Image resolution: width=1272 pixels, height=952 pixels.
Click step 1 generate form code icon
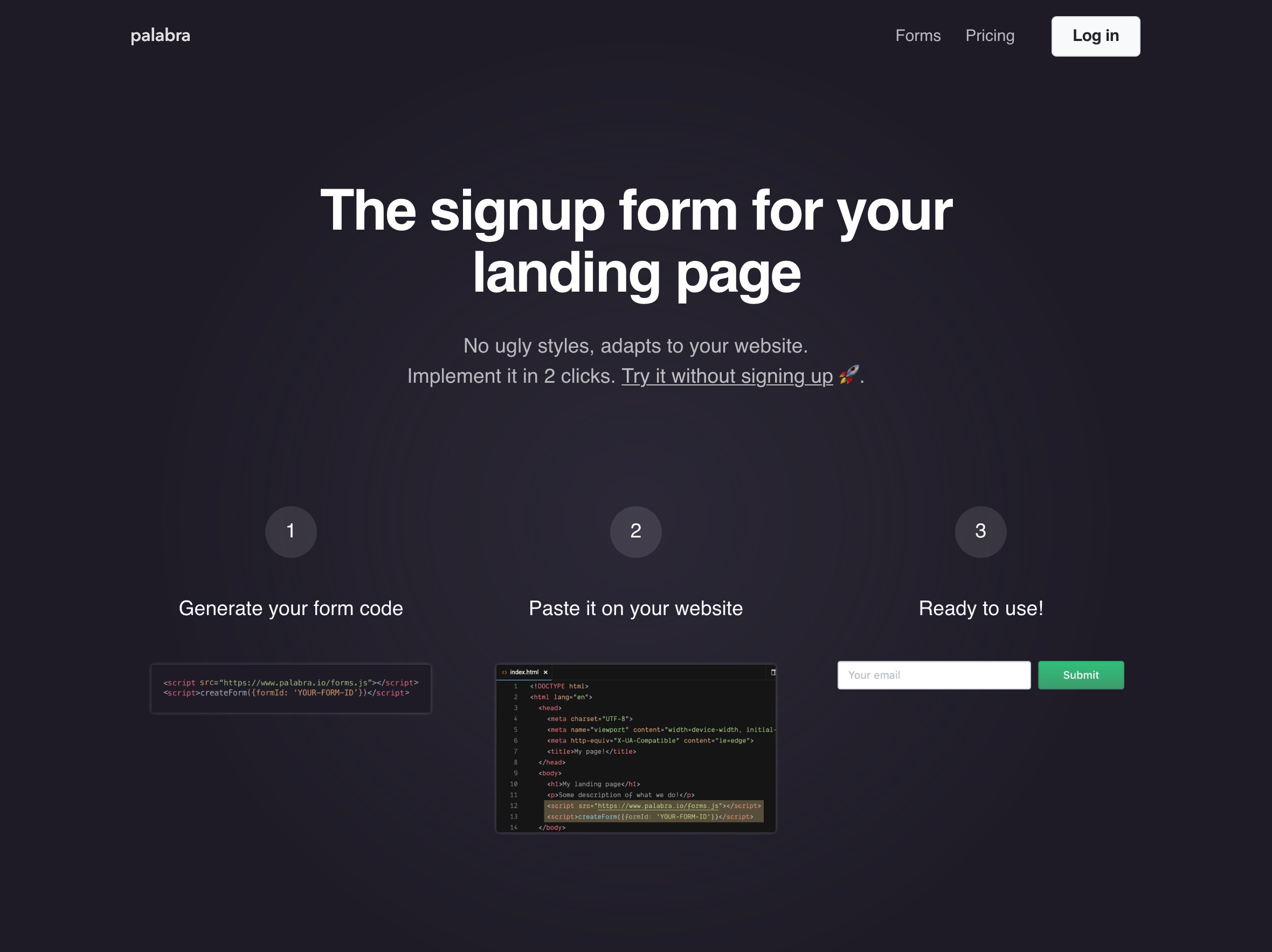pyautogui.click(x=290, y=531)
